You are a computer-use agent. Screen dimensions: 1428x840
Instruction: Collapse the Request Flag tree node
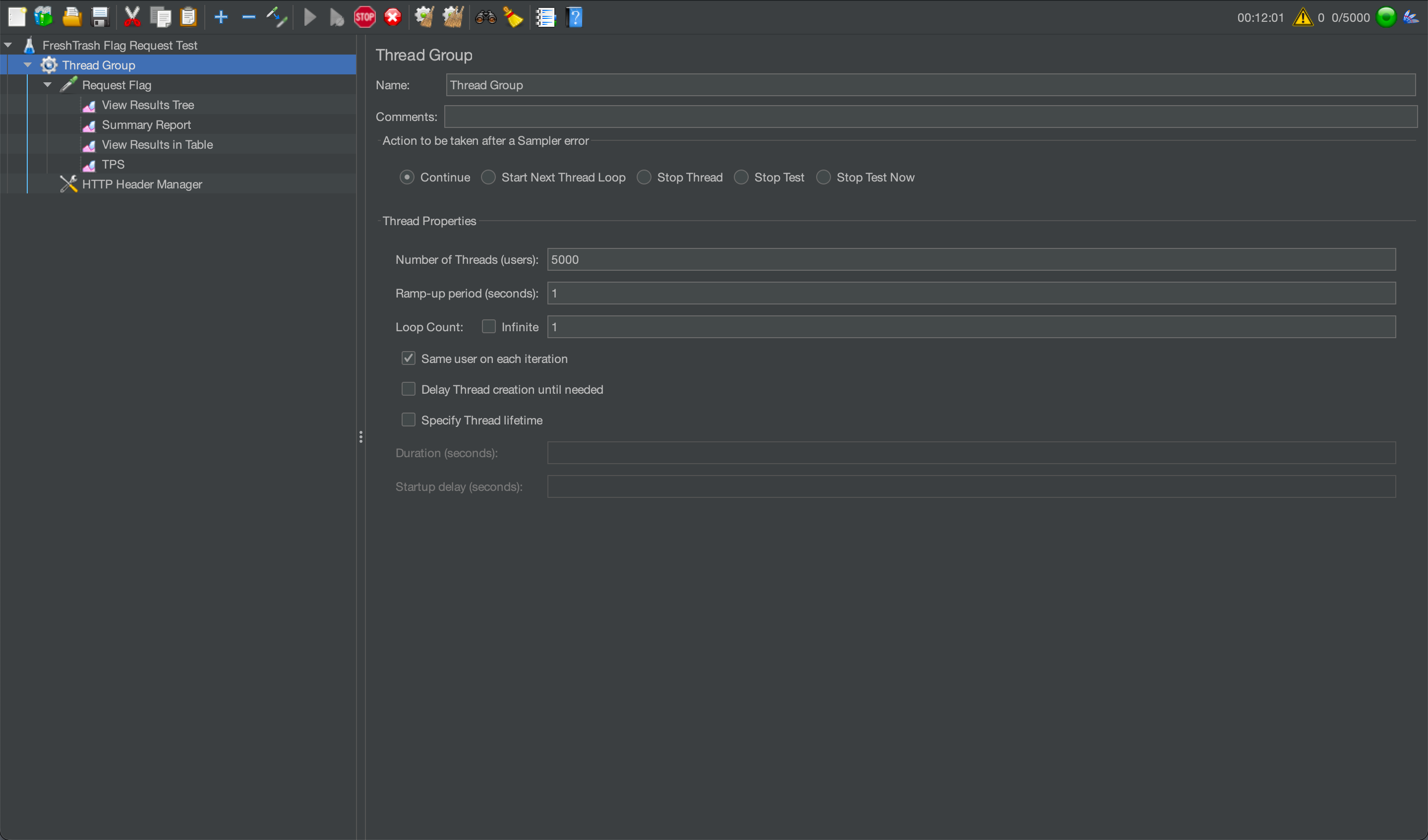(x=48, y=84)
